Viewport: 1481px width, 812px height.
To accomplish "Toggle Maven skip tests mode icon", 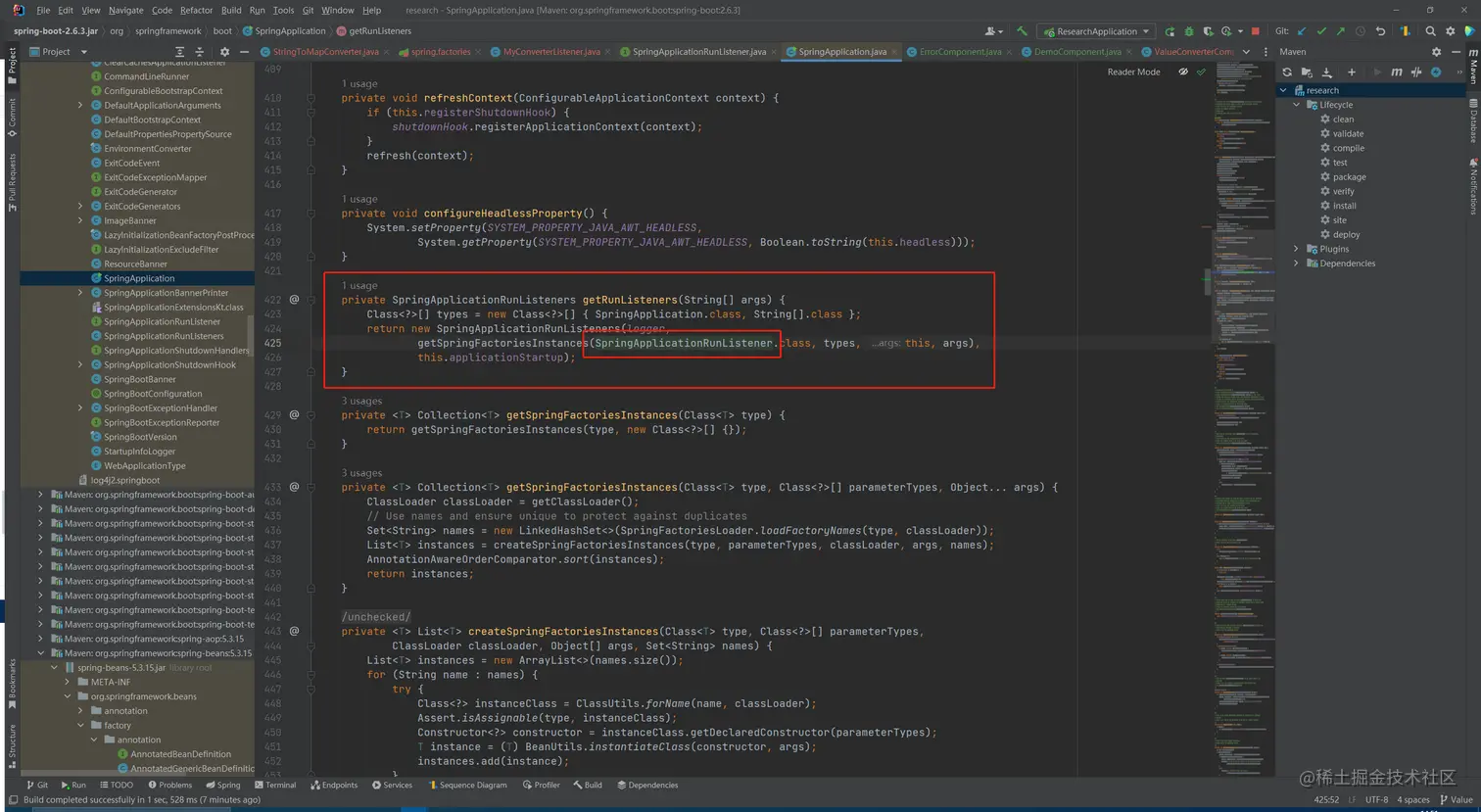I will pos(1436,72).
